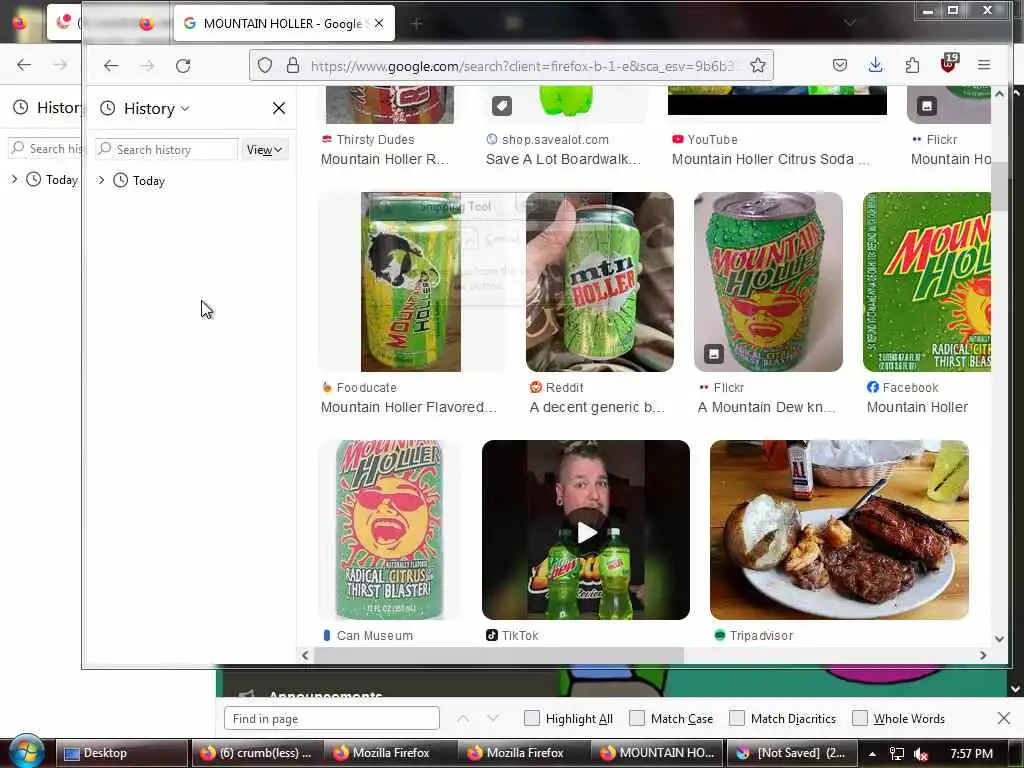Screen dimensions: 1024x768
Task: Open the list all tabs chevron
Action: click(850, 24)
